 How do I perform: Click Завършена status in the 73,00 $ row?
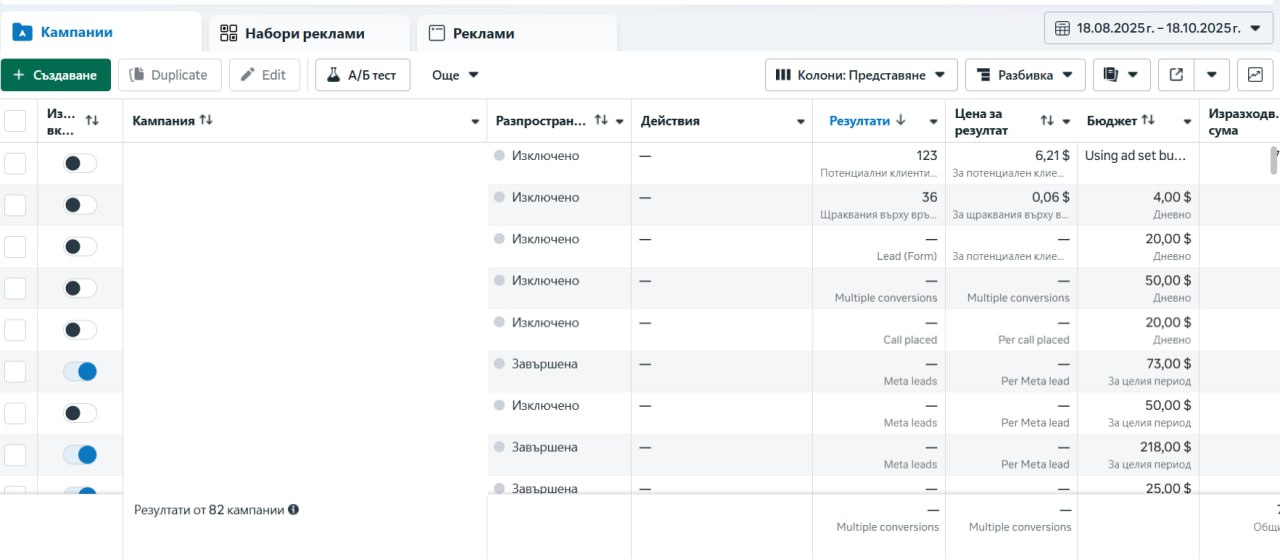pos(544,364)
